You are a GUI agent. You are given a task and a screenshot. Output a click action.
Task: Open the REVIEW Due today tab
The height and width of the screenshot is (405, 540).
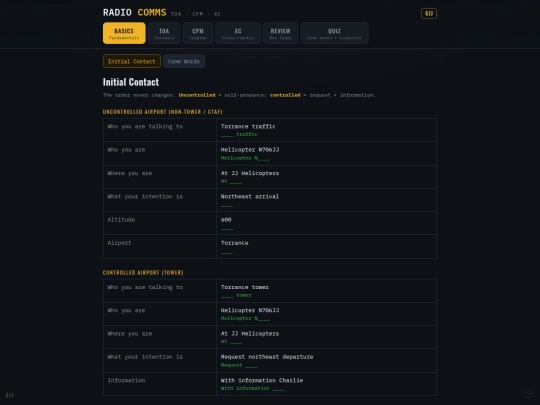(280, 33)
